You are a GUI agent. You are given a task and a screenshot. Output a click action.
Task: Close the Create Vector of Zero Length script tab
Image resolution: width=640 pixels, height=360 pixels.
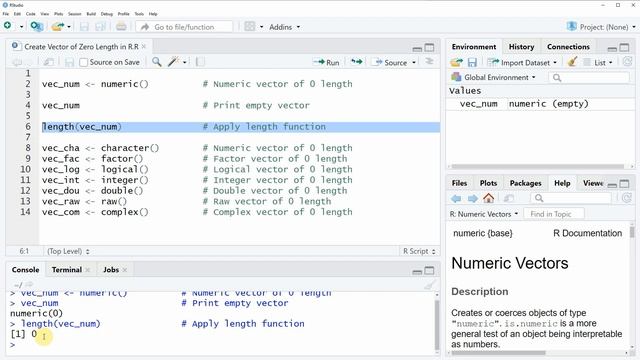[144, 47]
